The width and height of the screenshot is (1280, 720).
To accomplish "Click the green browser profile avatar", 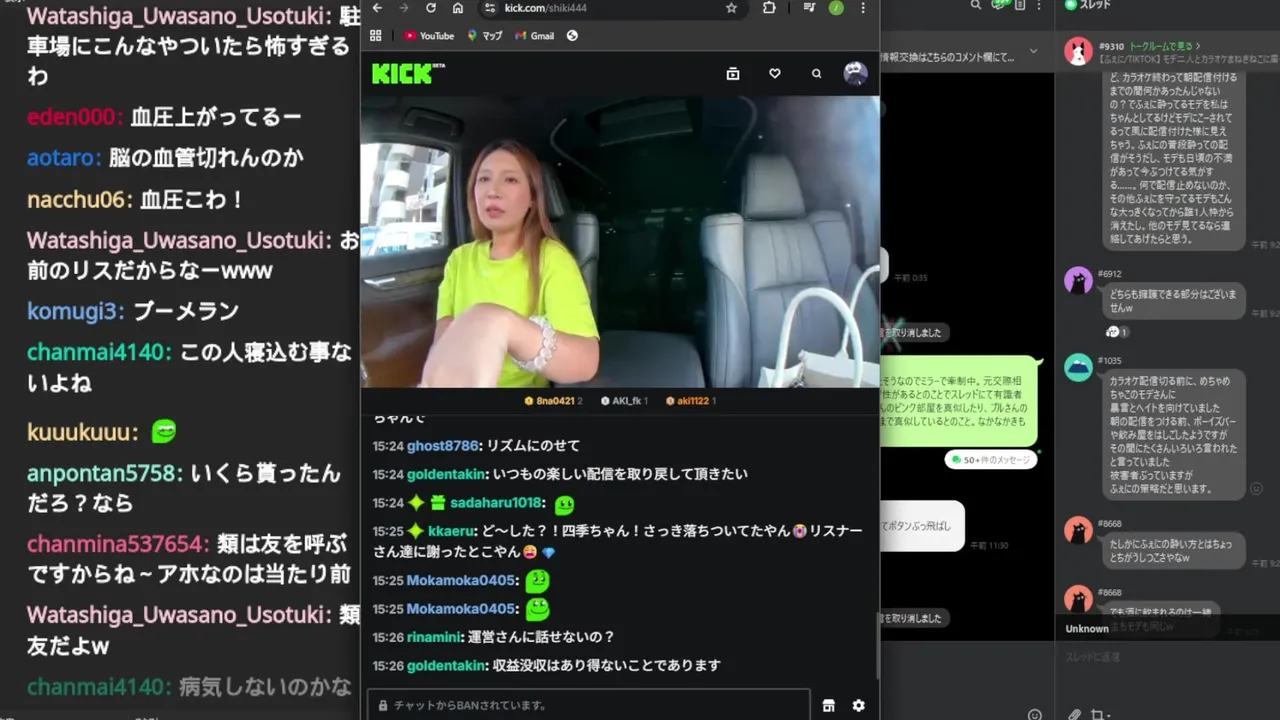I will pos(836,8).
